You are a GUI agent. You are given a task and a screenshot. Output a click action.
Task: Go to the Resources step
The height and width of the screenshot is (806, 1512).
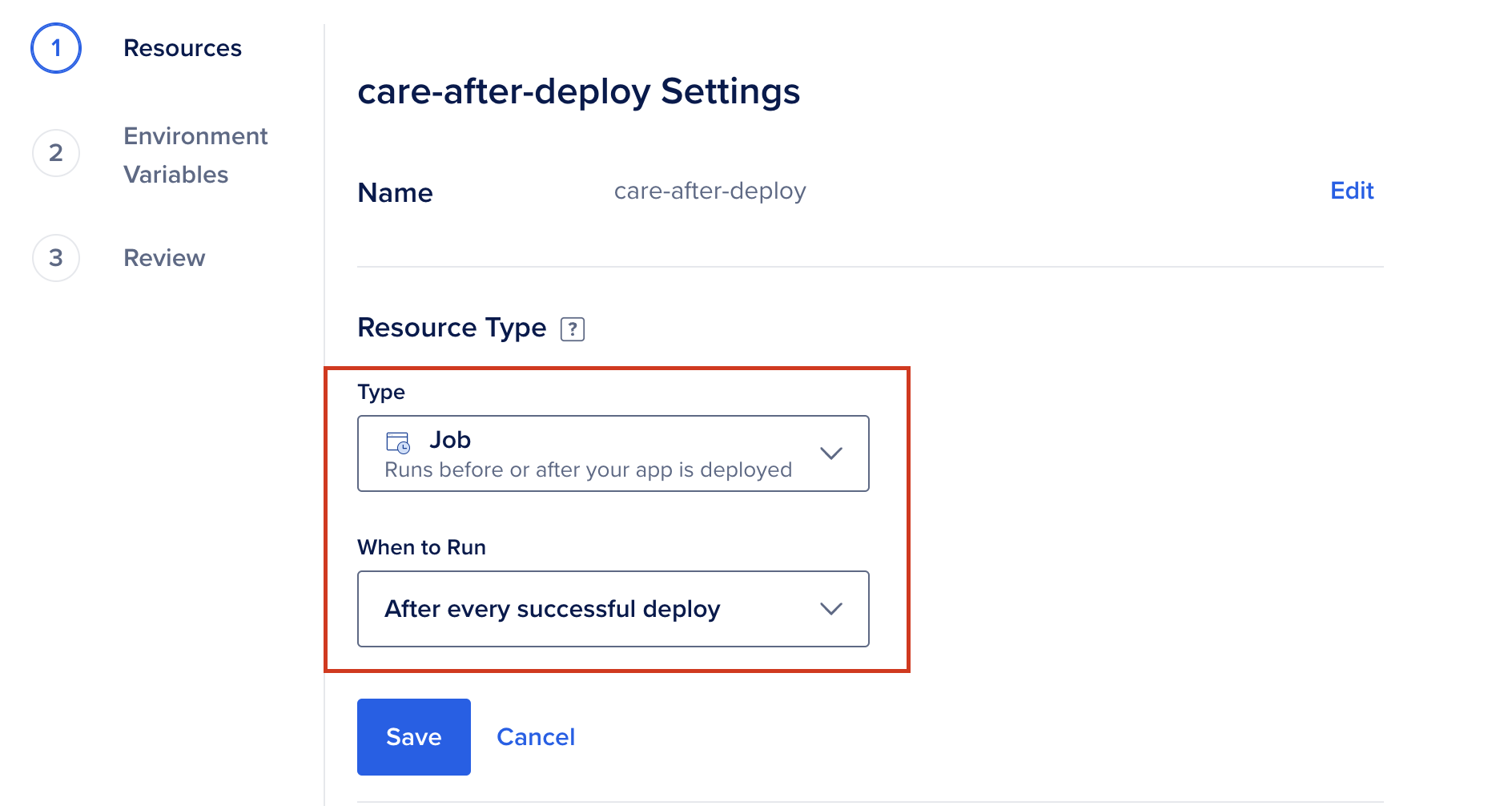(x=183, y=48)
